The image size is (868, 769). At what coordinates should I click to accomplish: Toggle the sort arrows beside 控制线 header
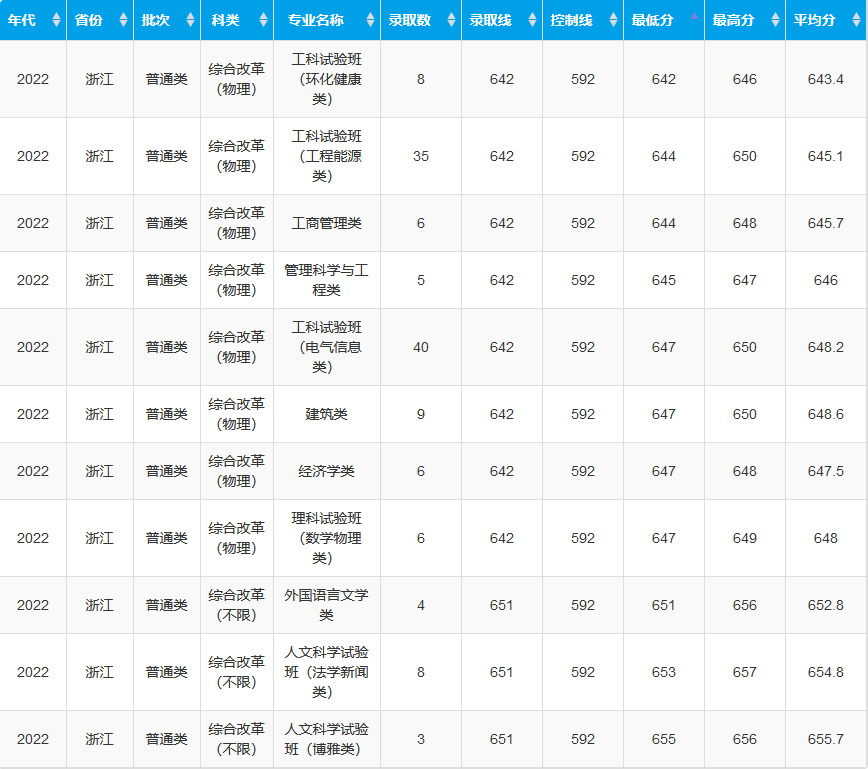(613, 20)
